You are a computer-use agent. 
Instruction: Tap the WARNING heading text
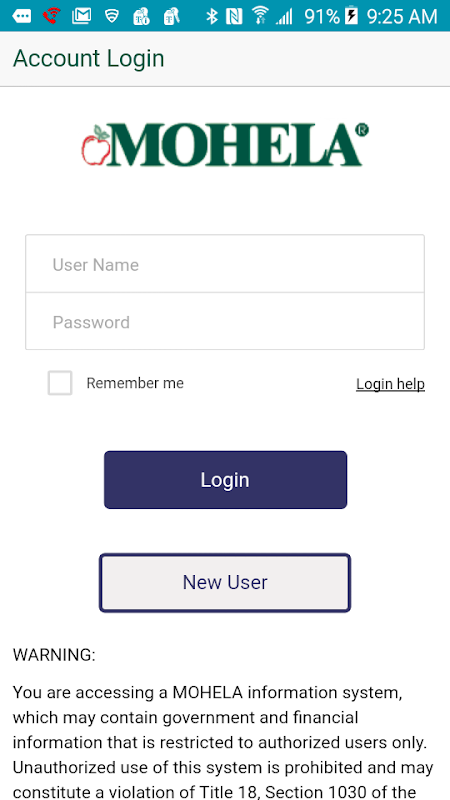point(54,655)
